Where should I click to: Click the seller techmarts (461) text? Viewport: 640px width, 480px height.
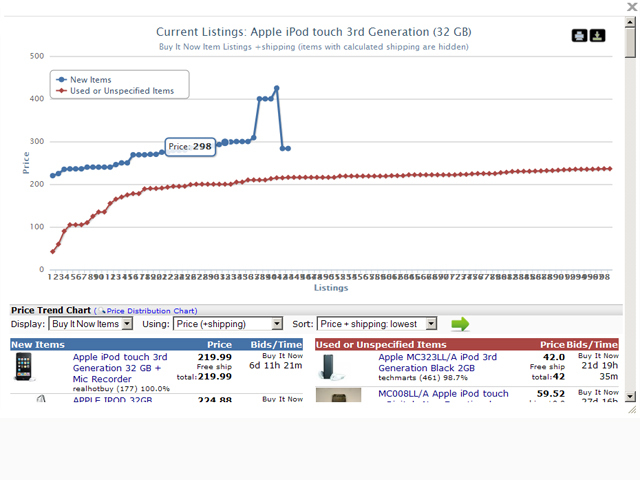[x=423, y=378]
